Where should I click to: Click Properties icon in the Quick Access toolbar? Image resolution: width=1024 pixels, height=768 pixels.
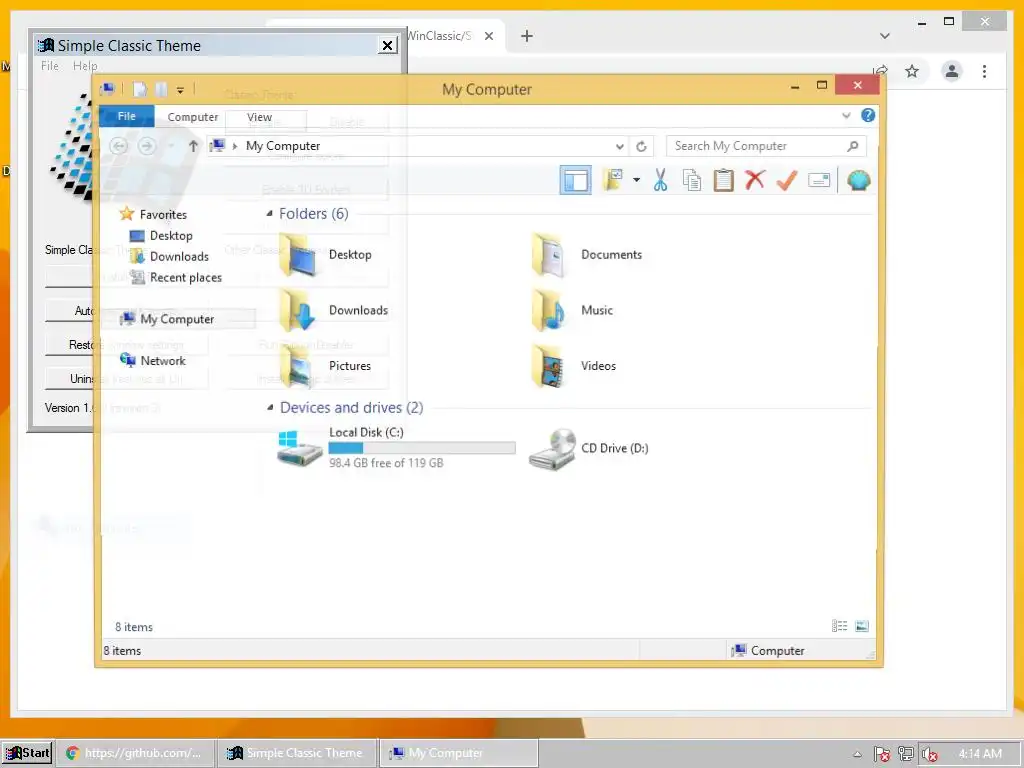[x=139, y=89]
